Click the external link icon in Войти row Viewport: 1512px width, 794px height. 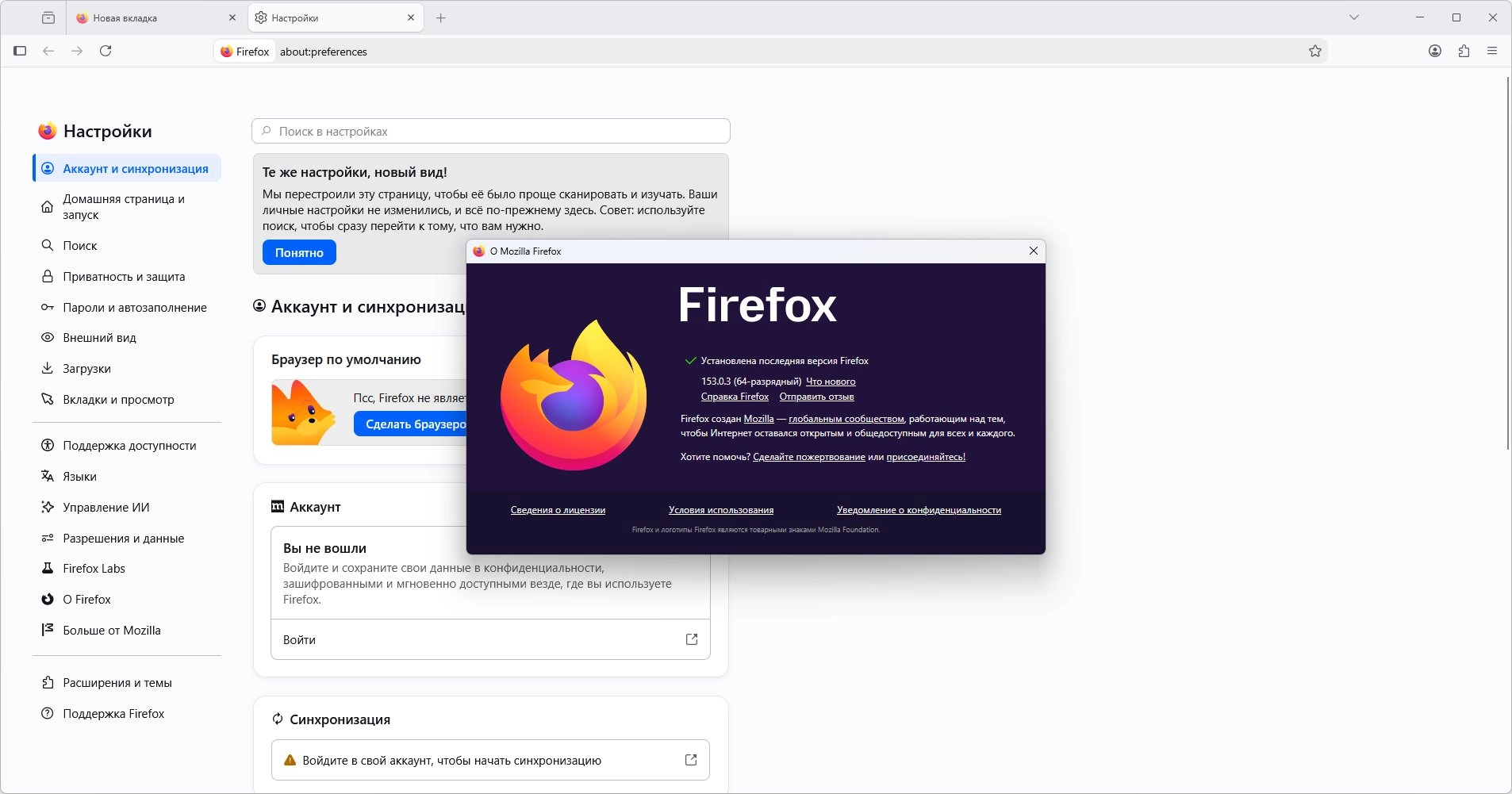point(692,639)
